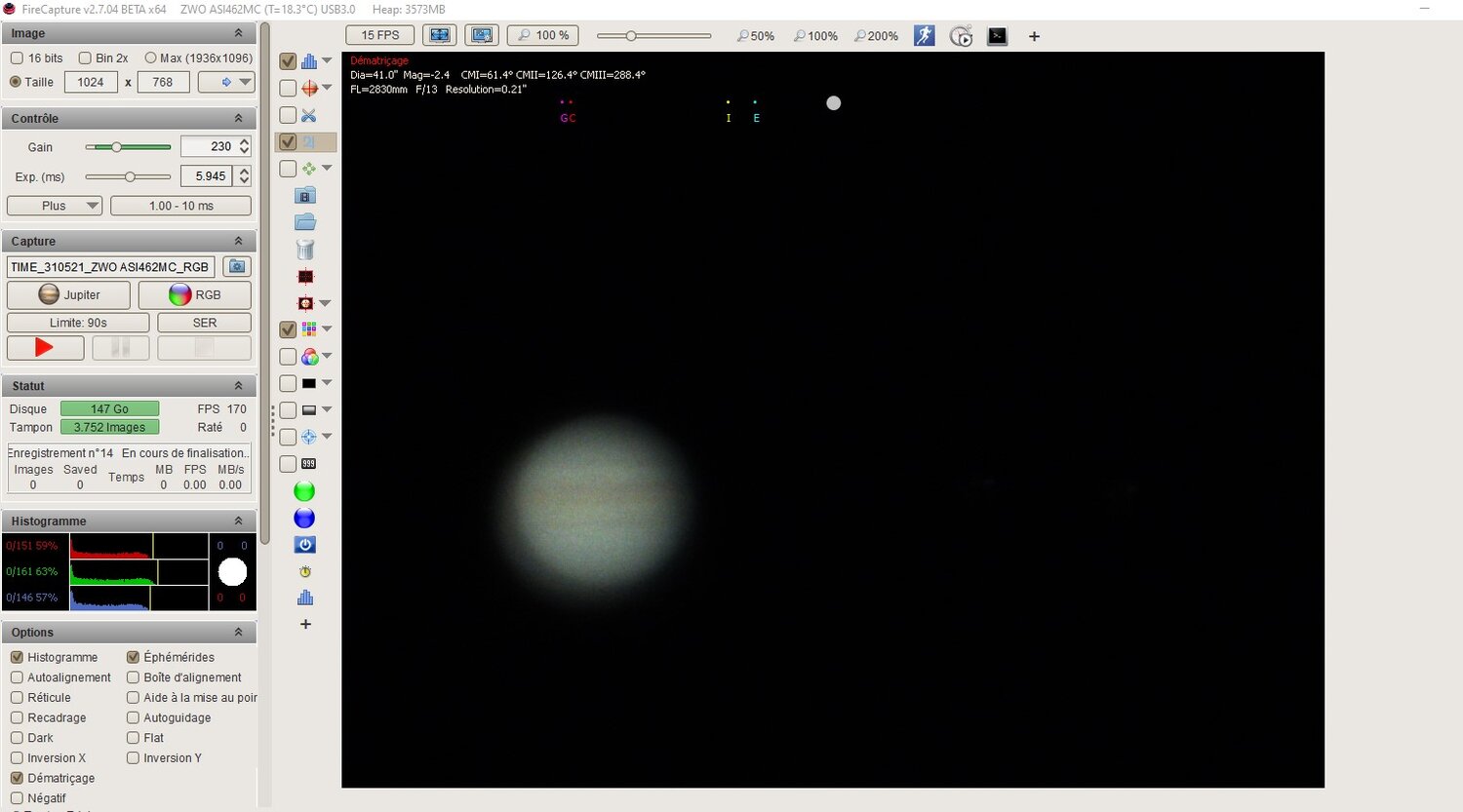The height and width of the screenshot is (812, 1463).
Task: Adjust the Gain slider
Action: (128, 147)
